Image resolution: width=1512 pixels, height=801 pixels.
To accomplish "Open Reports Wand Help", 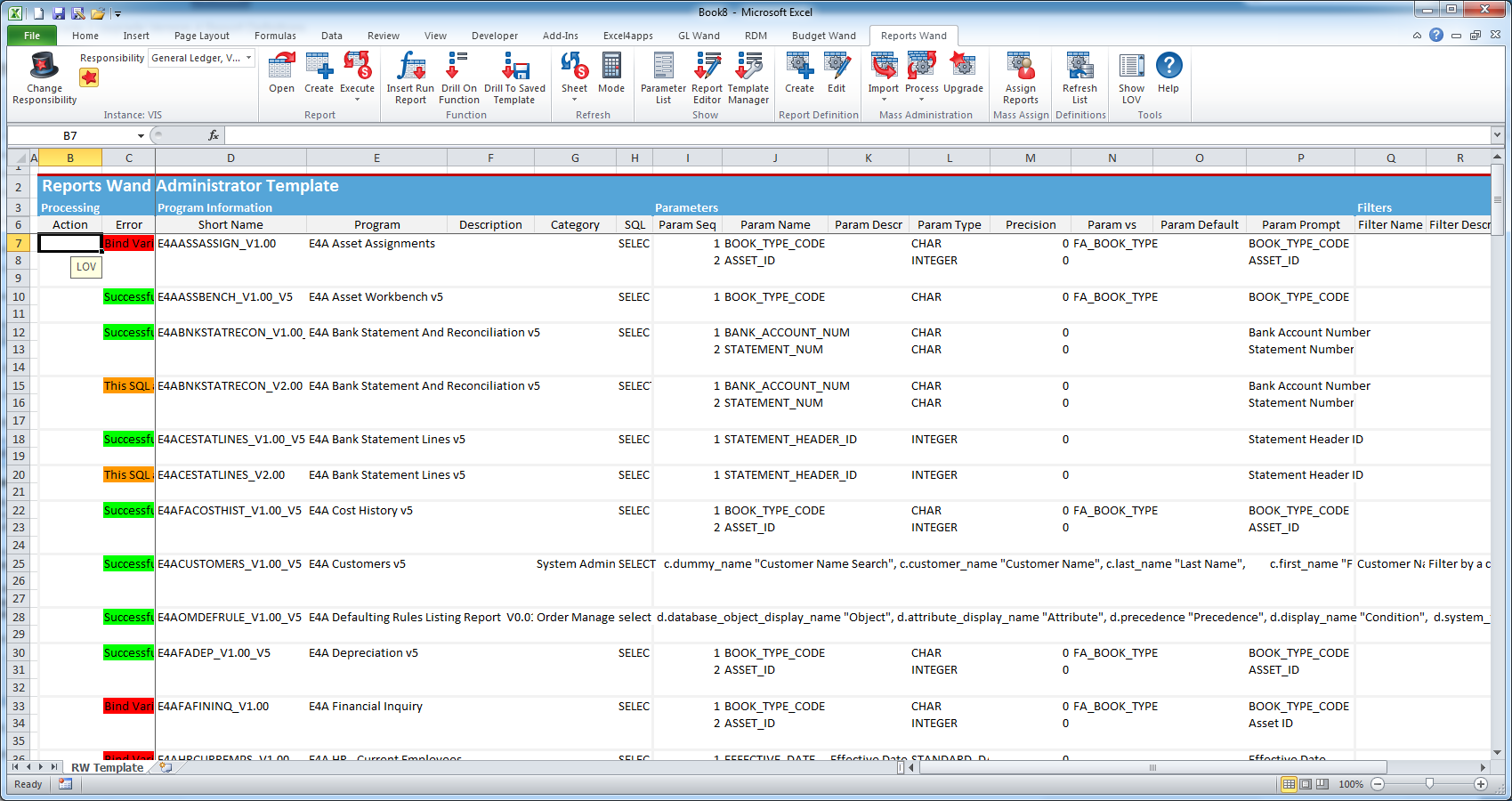I will pyautogui.click(x=1168, y=65).
